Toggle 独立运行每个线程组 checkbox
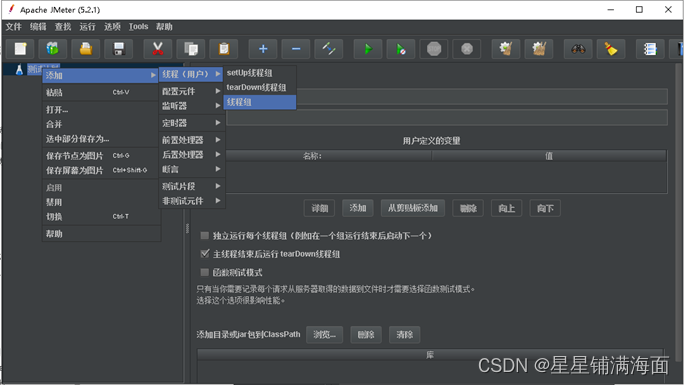The width and height of the screenshot is (686, 385). click(x=204, y=235)
